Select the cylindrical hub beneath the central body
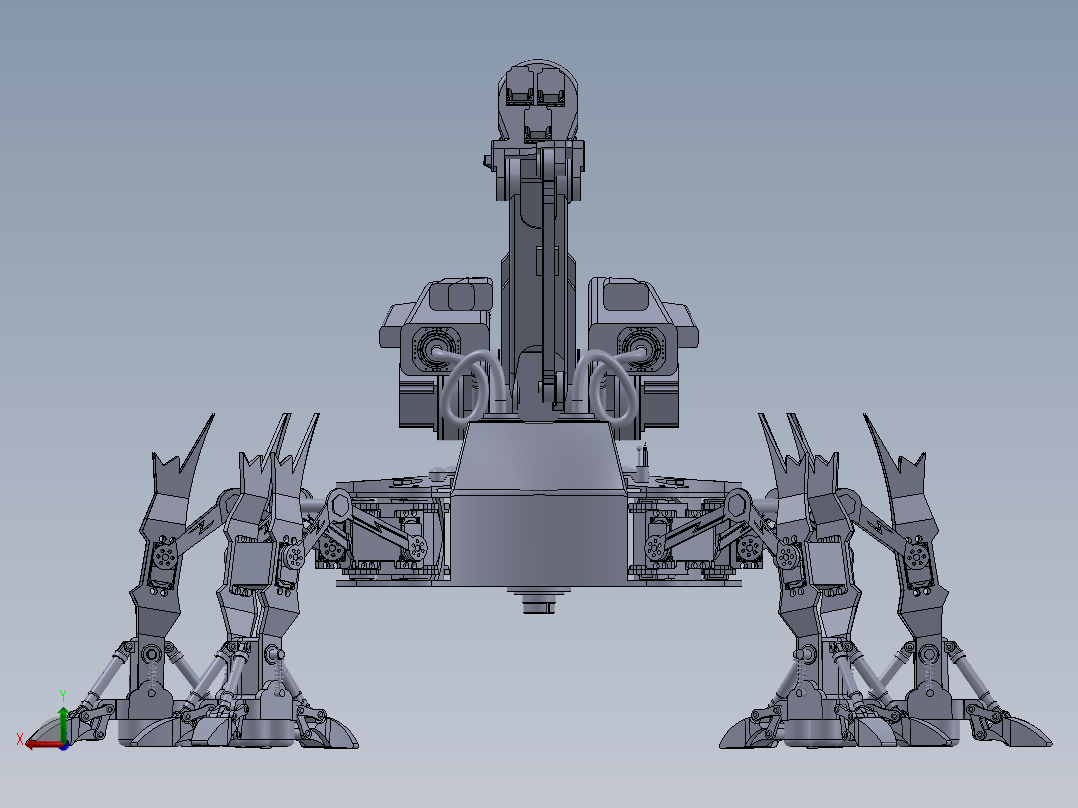Image resolution: width=1078 pixels, height=808 pixels. [538, 601]
